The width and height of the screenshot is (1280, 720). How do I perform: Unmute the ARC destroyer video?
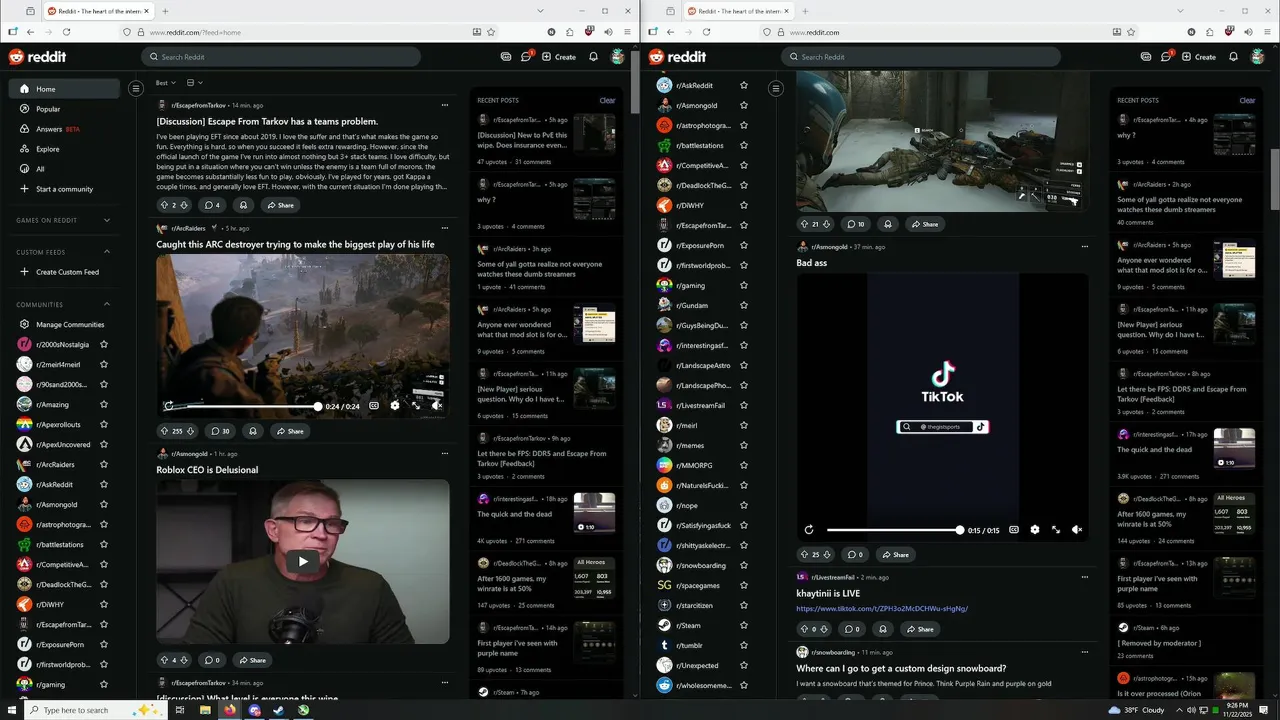pos(437,406)
